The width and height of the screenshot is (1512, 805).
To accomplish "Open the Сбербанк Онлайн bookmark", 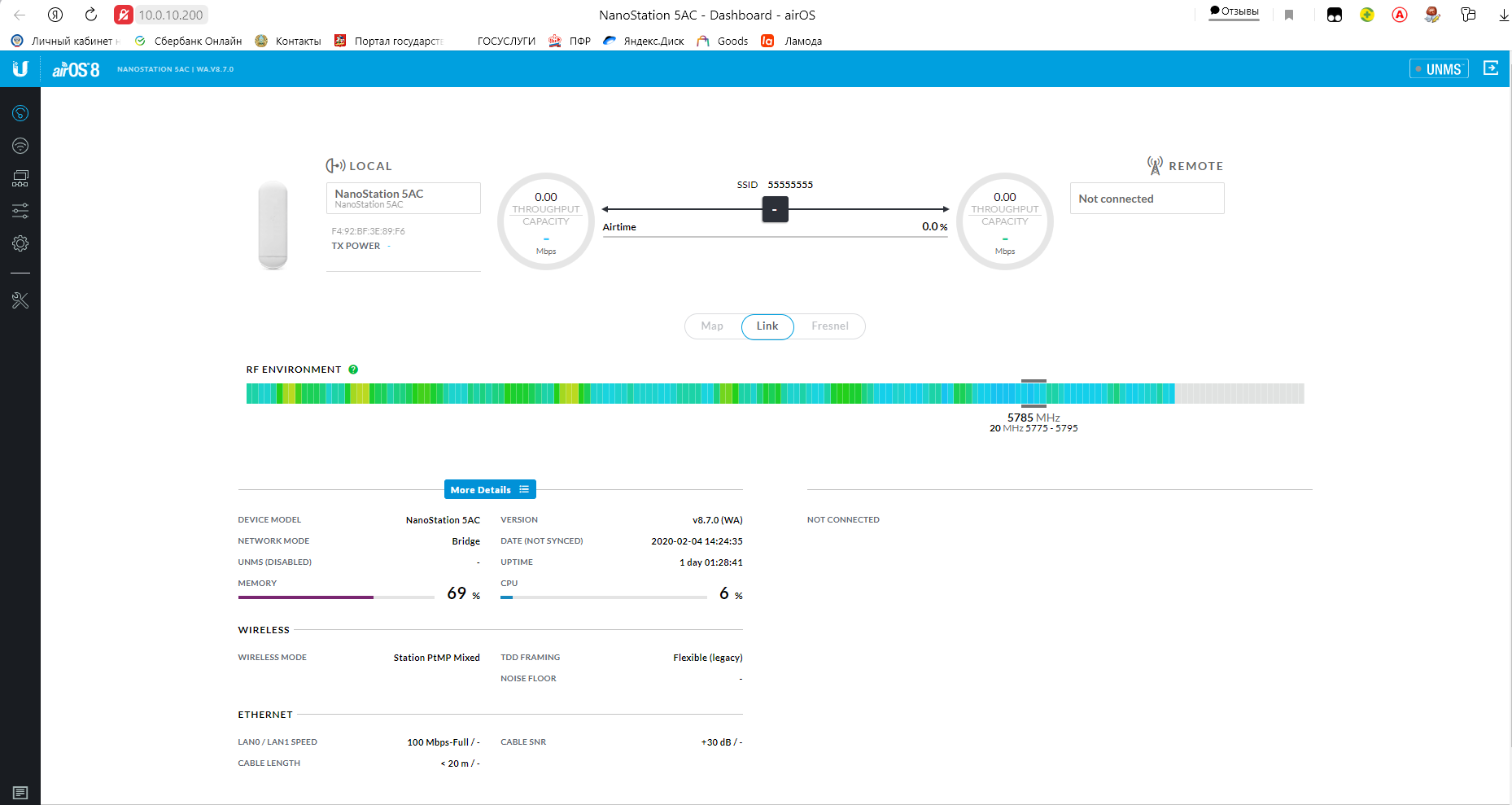I will point(188,41).
